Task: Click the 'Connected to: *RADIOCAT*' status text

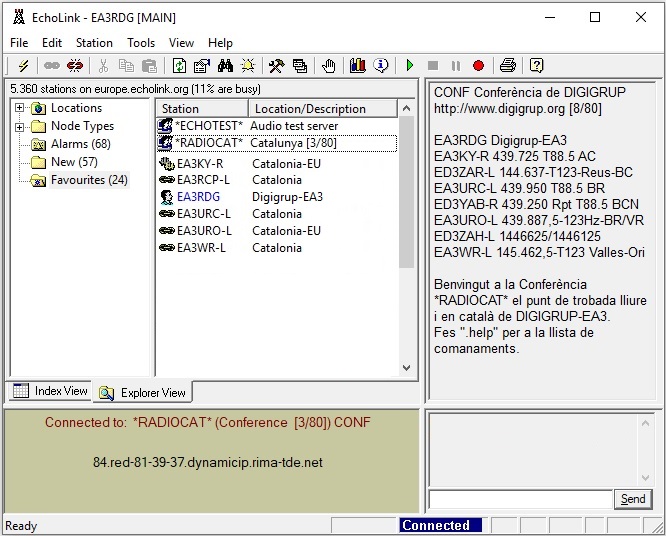Action: coord(208,422)
